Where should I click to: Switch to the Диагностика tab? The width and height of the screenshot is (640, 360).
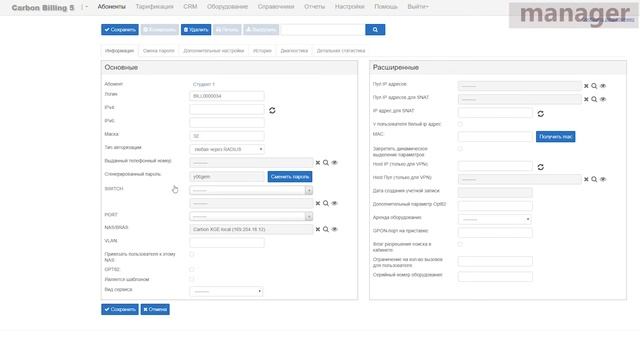click(x=294, y=51)
